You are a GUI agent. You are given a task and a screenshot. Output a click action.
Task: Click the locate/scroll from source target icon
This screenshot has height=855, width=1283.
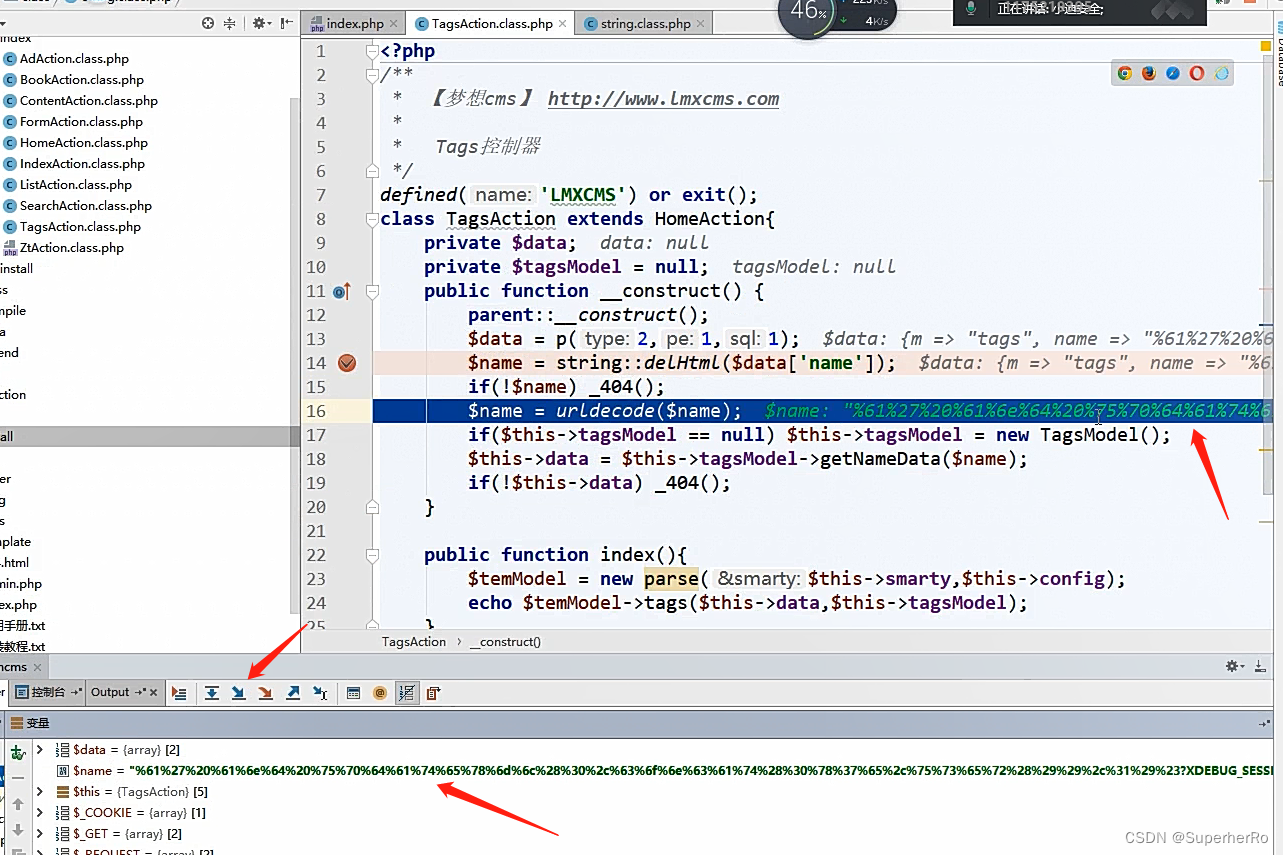click(x=208, y=23)
